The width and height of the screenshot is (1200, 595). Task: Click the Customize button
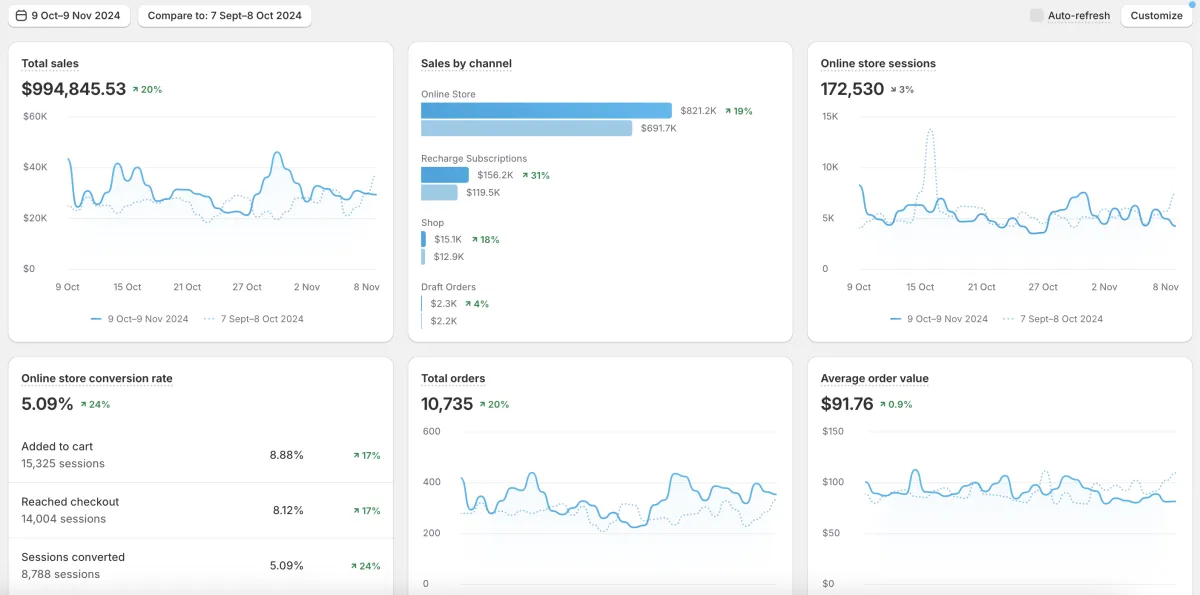point(1156,16)
